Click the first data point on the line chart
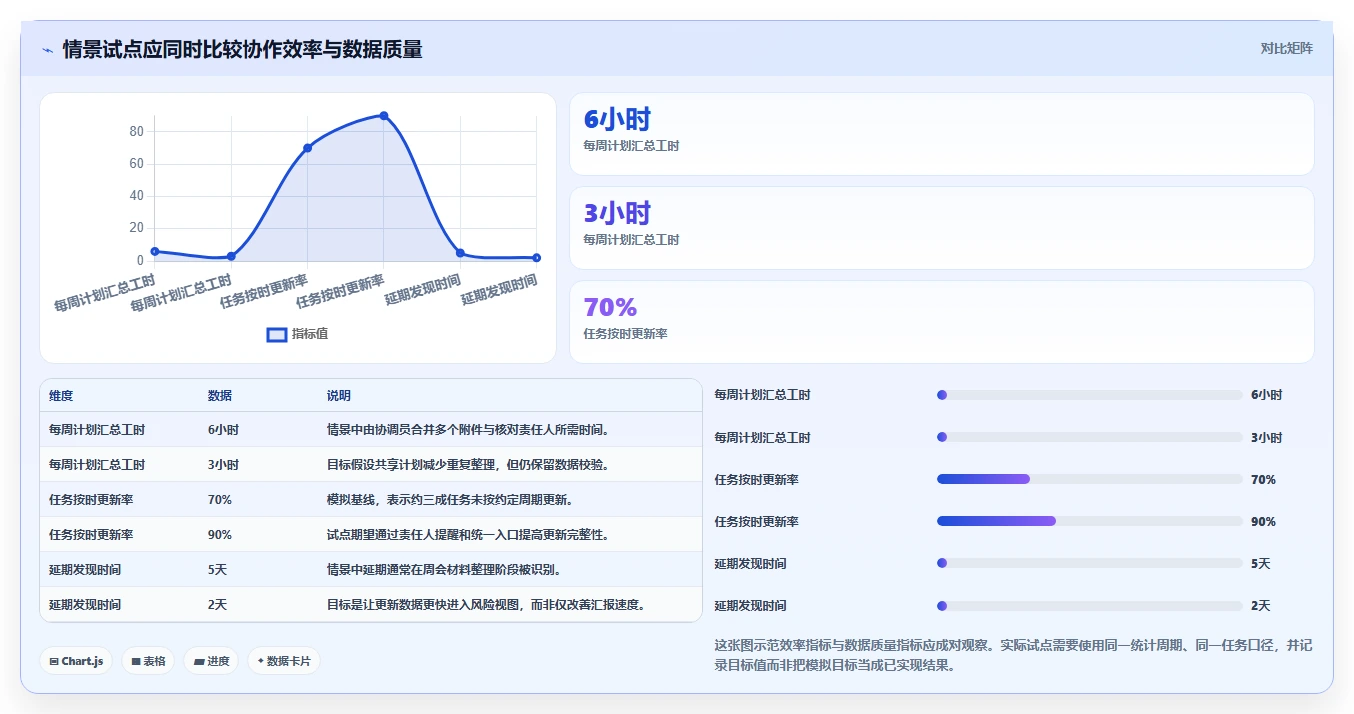This screenshot has width=1354, height=714. pyautogui.click(x=155, y=251)
